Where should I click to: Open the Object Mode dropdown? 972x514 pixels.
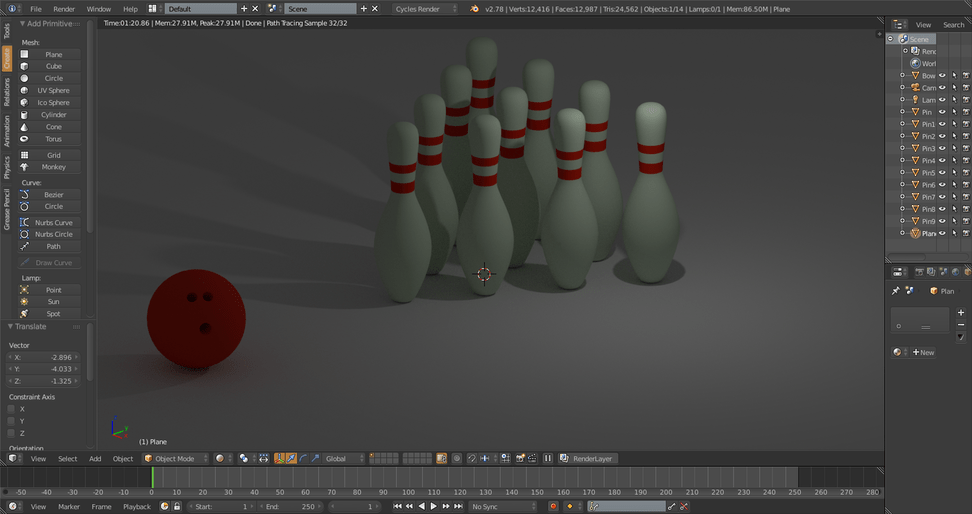pyautogui.click(x=175, y=459)
